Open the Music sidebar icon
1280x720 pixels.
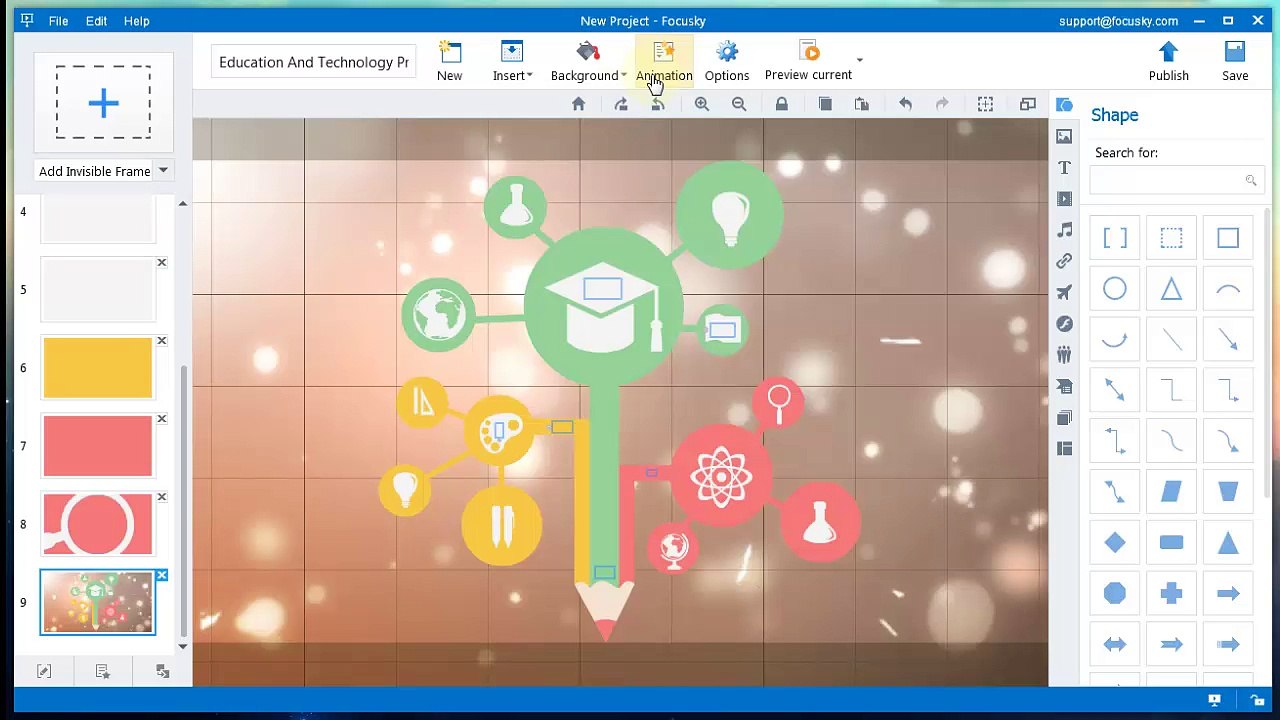tap(1064, 230)
